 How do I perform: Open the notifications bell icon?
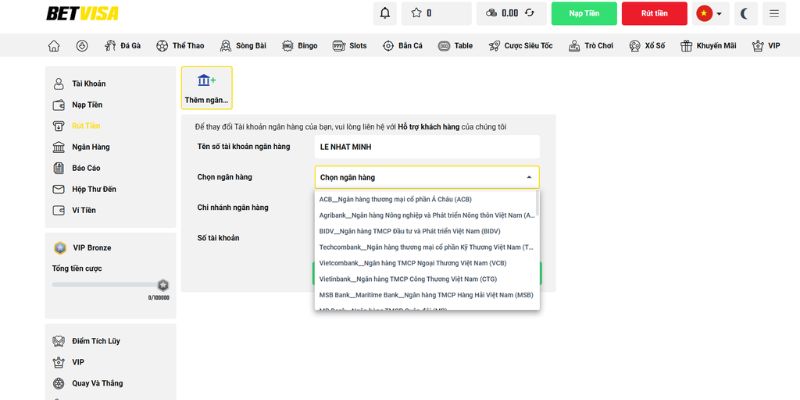coord(385,13)
